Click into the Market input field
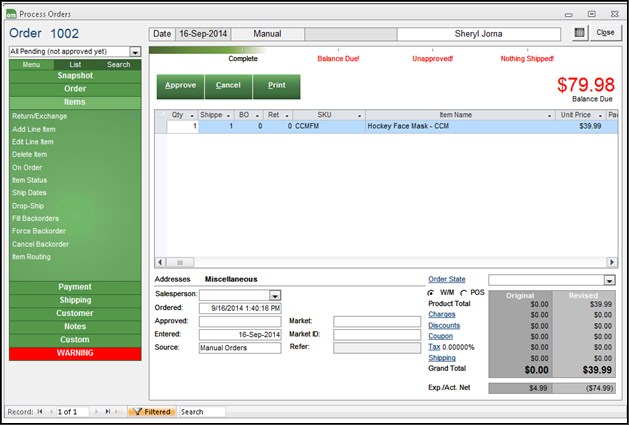 [x=377, y=321]
